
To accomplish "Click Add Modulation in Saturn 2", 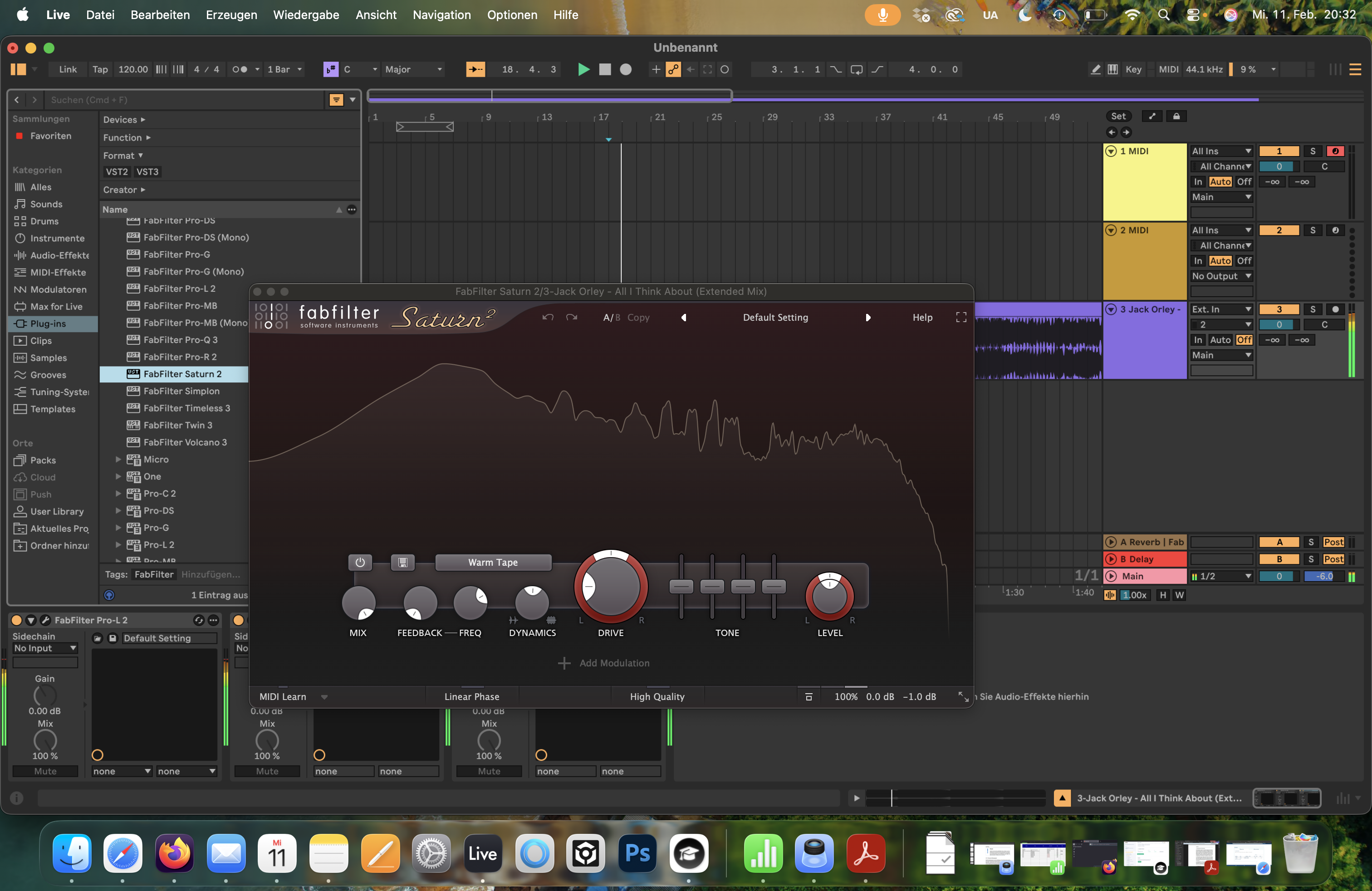I will click(x=603, y=663).
